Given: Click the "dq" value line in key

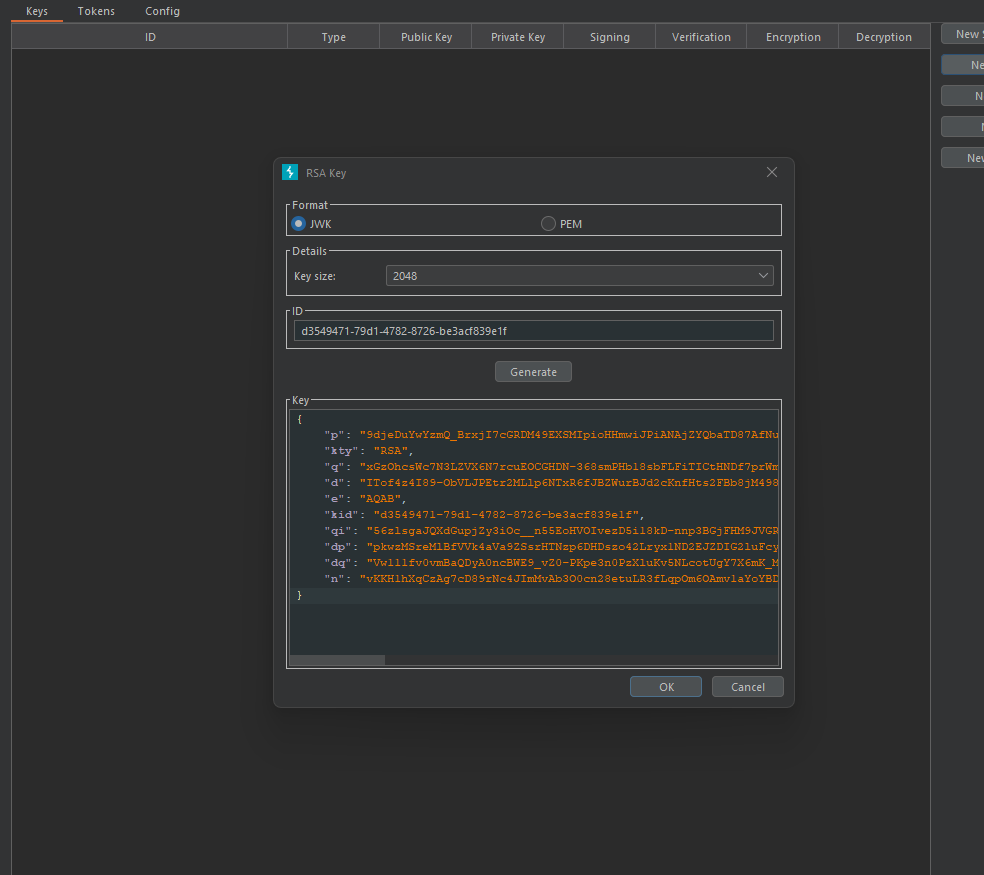Looking at the screenshot, I should (551, 562).
